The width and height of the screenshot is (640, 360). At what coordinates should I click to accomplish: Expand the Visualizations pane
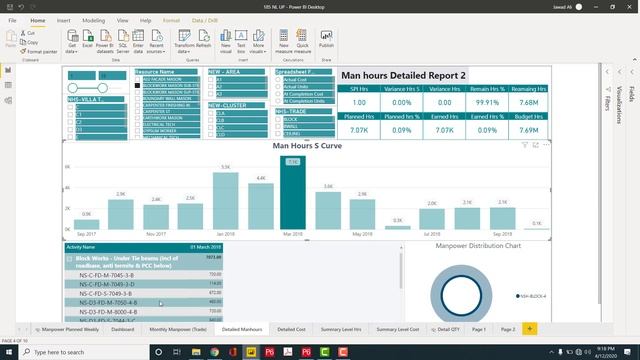pyautogui.click(x=620, y=72)
